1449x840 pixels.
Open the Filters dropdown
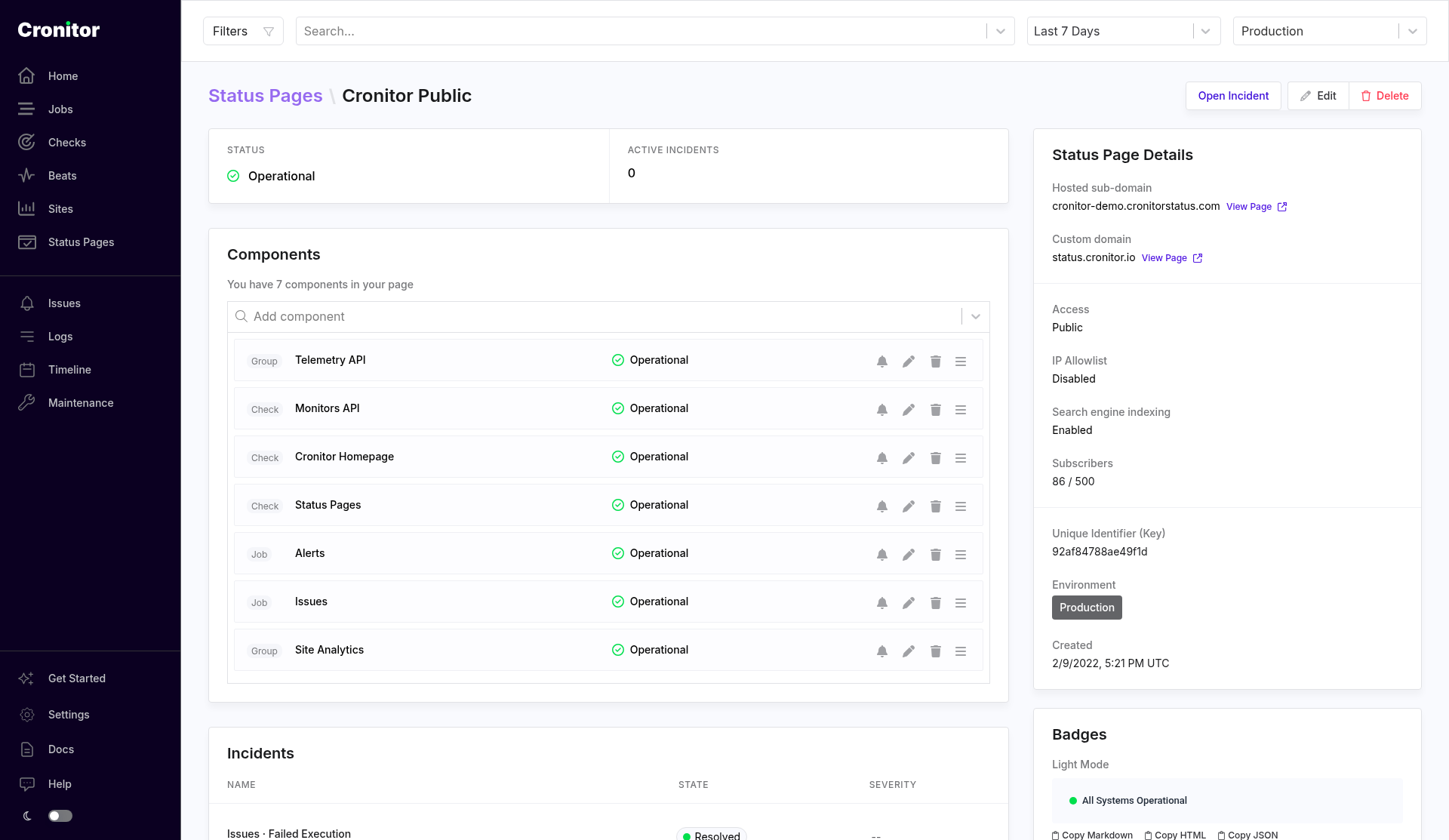point(243,31)
